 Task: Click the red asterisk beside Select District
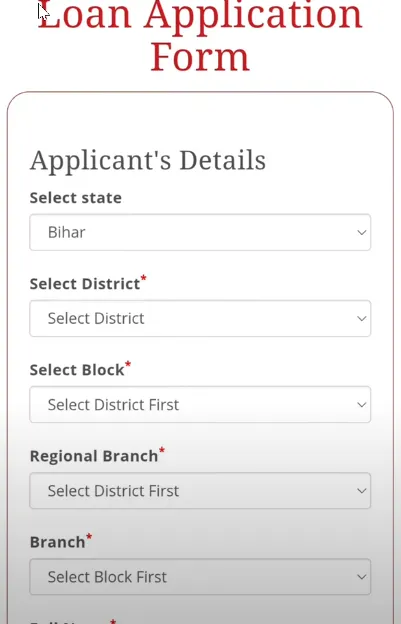pos(144,278)
